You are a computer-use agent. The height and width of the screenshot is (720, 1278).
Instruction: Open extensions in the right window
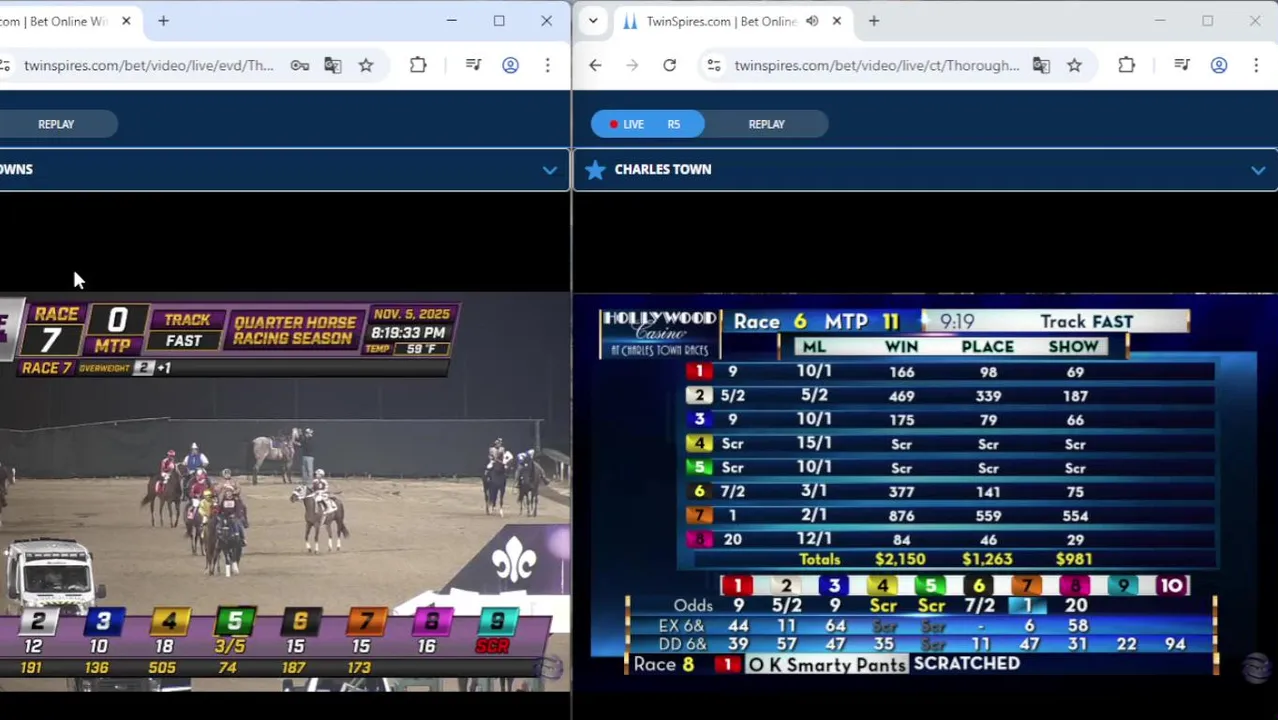click(1126, 65)
